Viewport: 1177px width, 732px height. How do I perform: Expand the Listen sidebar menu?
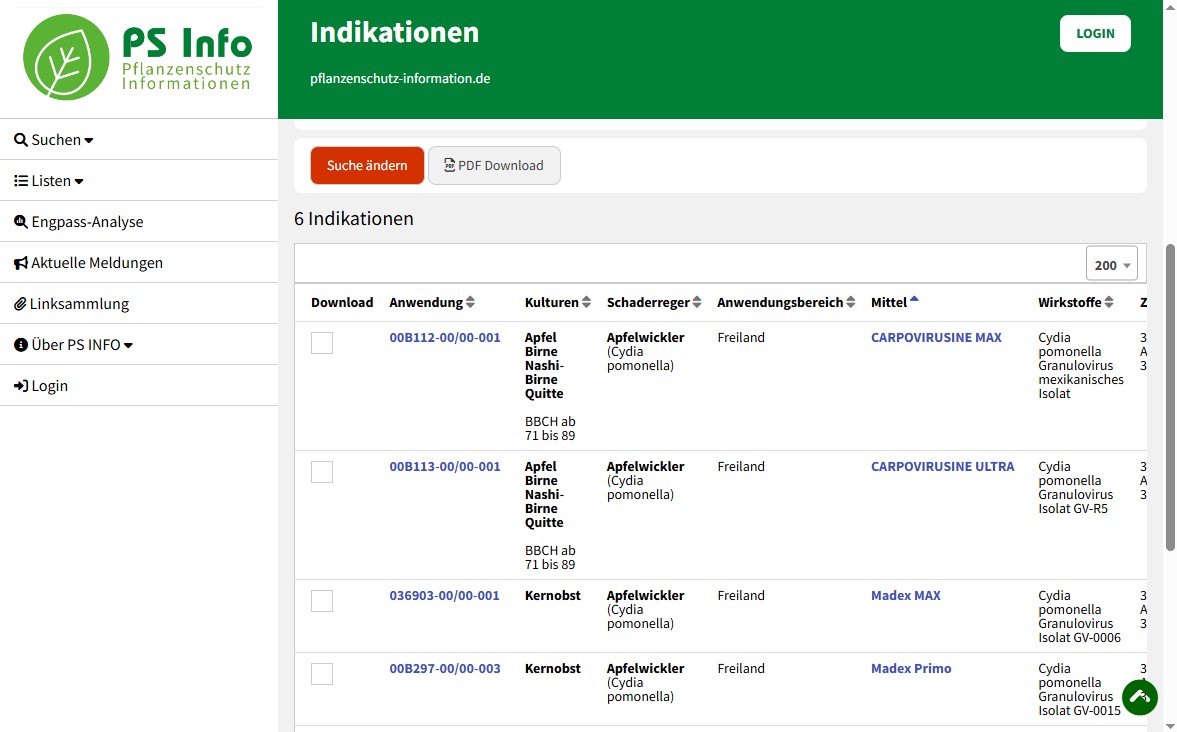pyautogui.click(x=49, y=181)
